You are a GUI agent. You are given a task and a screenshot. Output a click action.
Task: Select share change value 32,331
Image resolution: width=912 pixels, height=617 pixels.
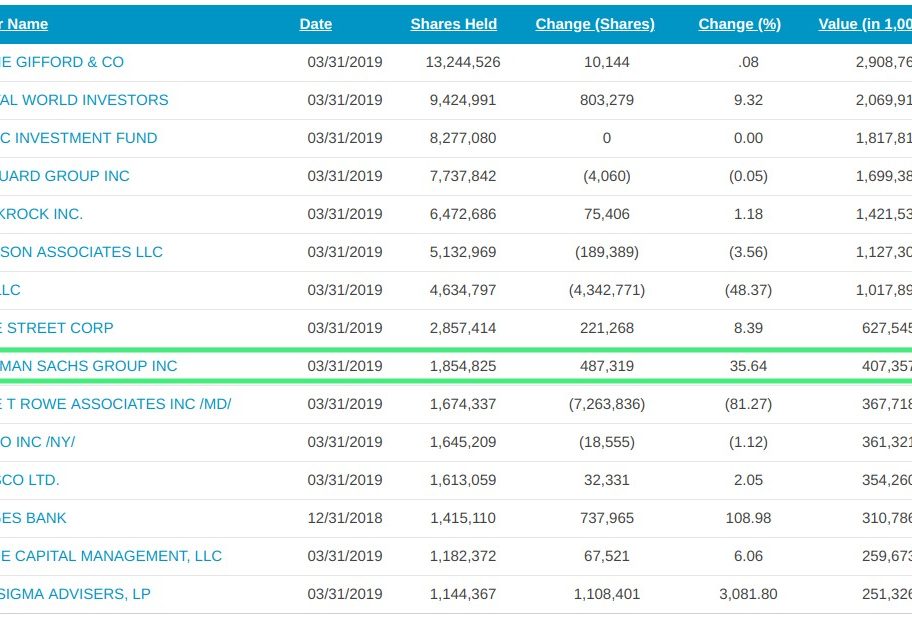(607, 480)
